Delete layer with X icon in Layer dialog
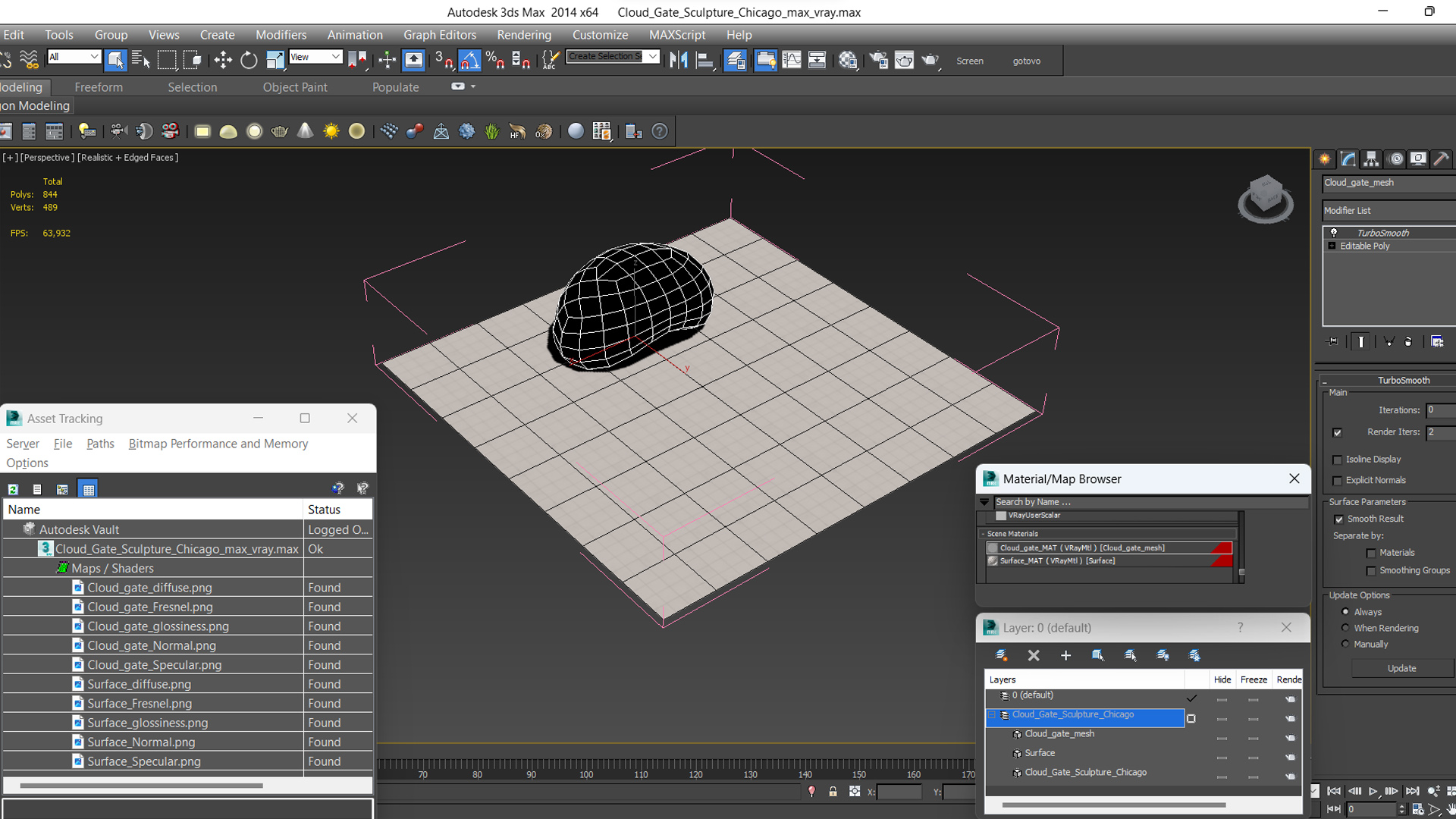1456x819 pixels. coord(1034,655)
